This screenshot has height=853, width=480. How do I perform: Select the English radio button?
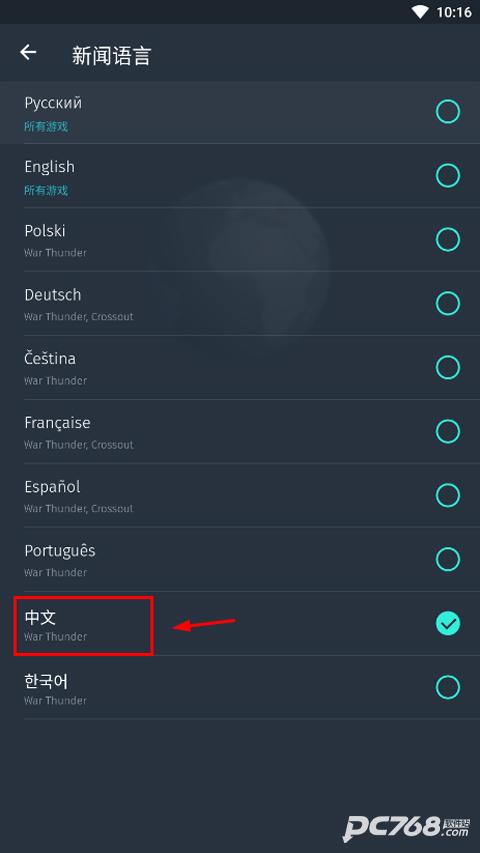pos(448,176)
